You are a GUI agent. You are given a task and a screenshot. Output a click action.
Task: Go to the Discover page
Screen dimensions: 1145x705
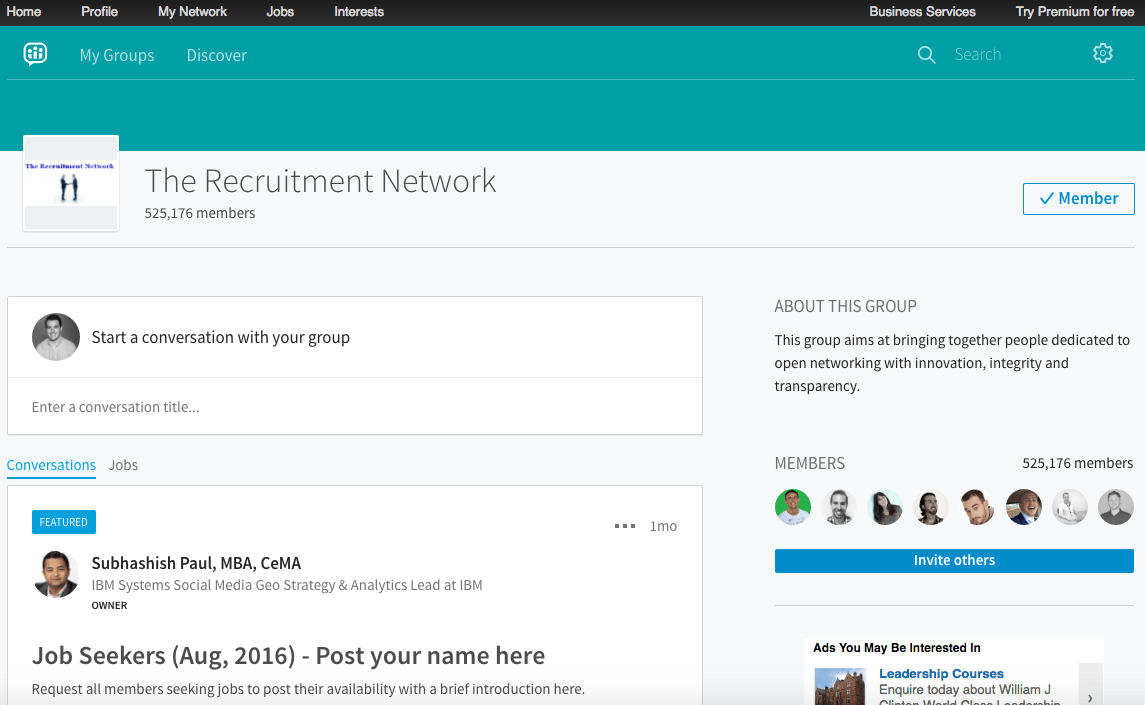[x=216, y=56]
